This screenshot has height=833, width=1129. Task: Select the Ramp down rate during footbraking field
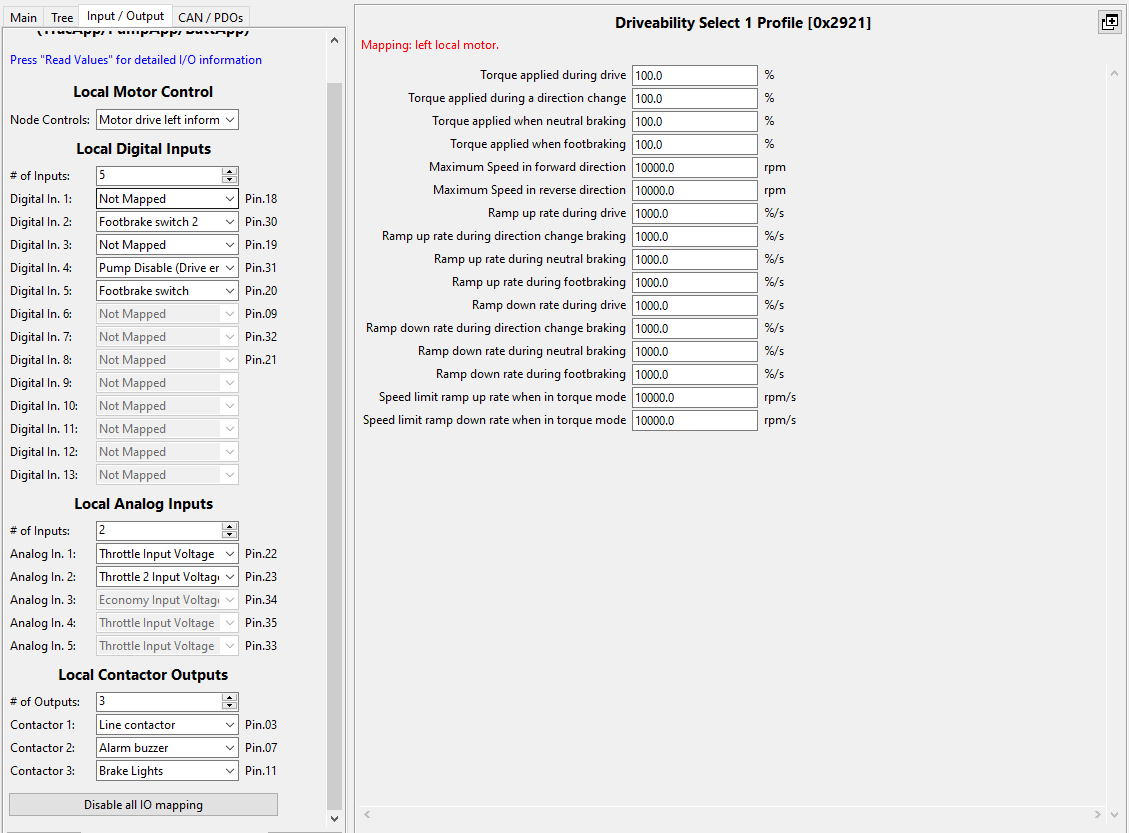(x=695, y=375)
